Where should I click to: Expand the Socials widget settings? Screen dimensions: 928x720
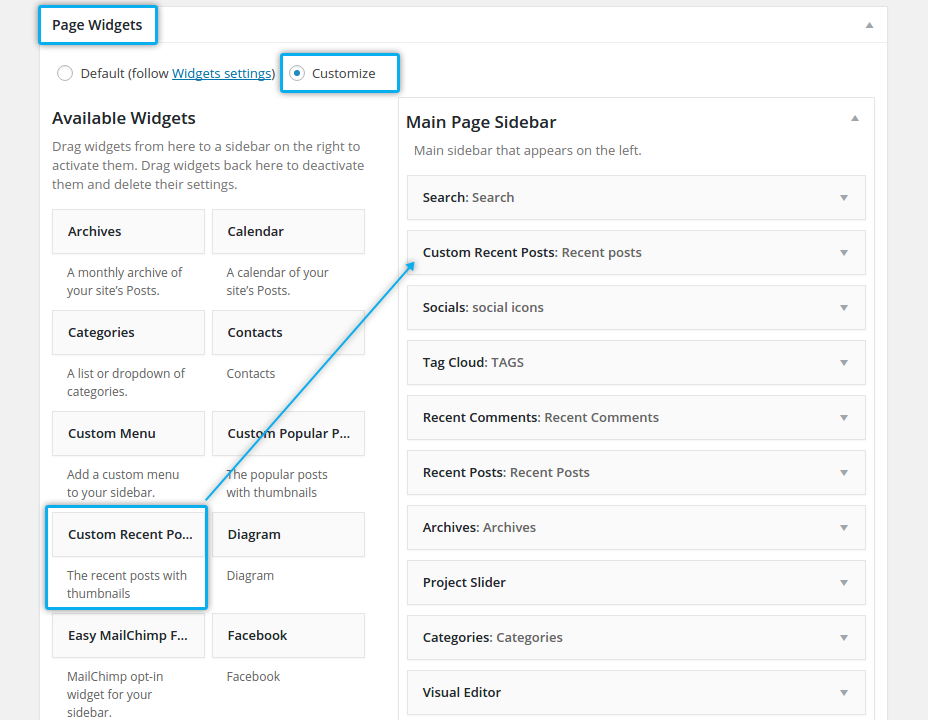point(844,308)
